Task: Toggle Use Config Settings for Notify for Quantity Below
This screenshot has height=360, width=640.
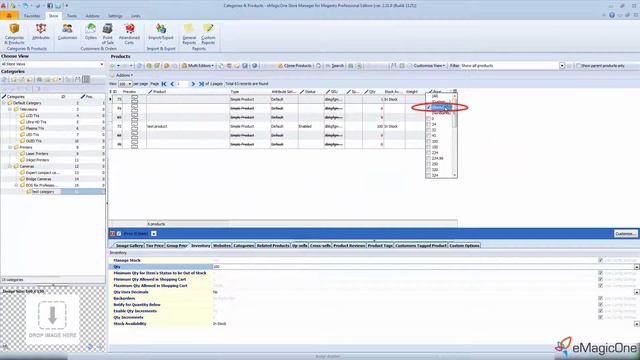Action: coord(600,304)
